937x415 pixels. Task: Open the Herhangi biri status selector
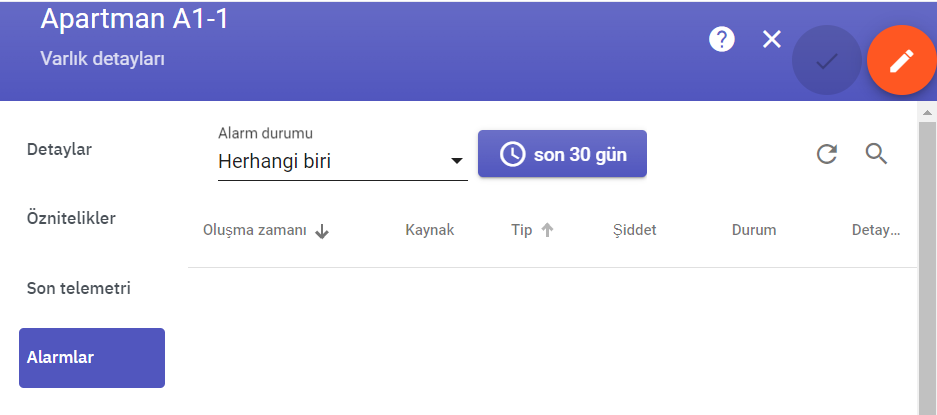[x=342, y=161]
